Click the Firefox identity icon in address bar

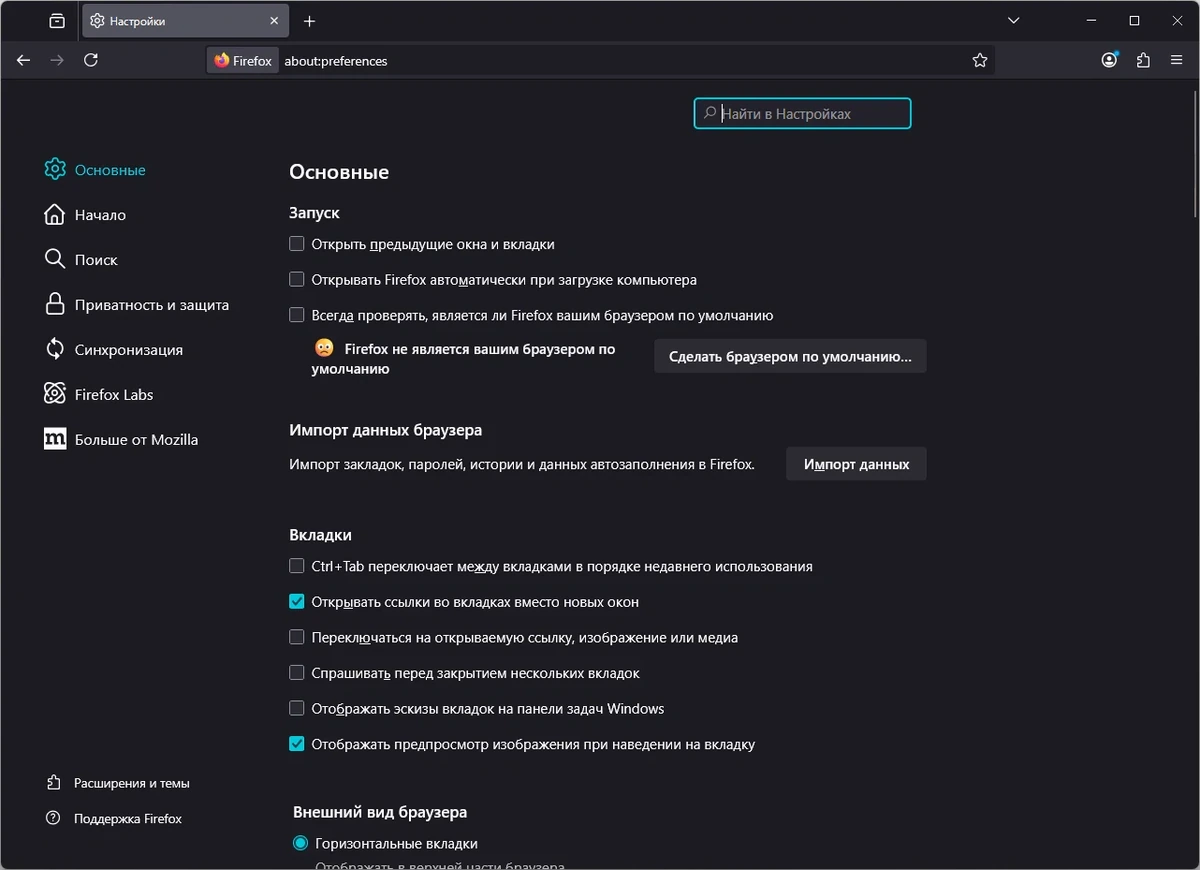point(242,61)
